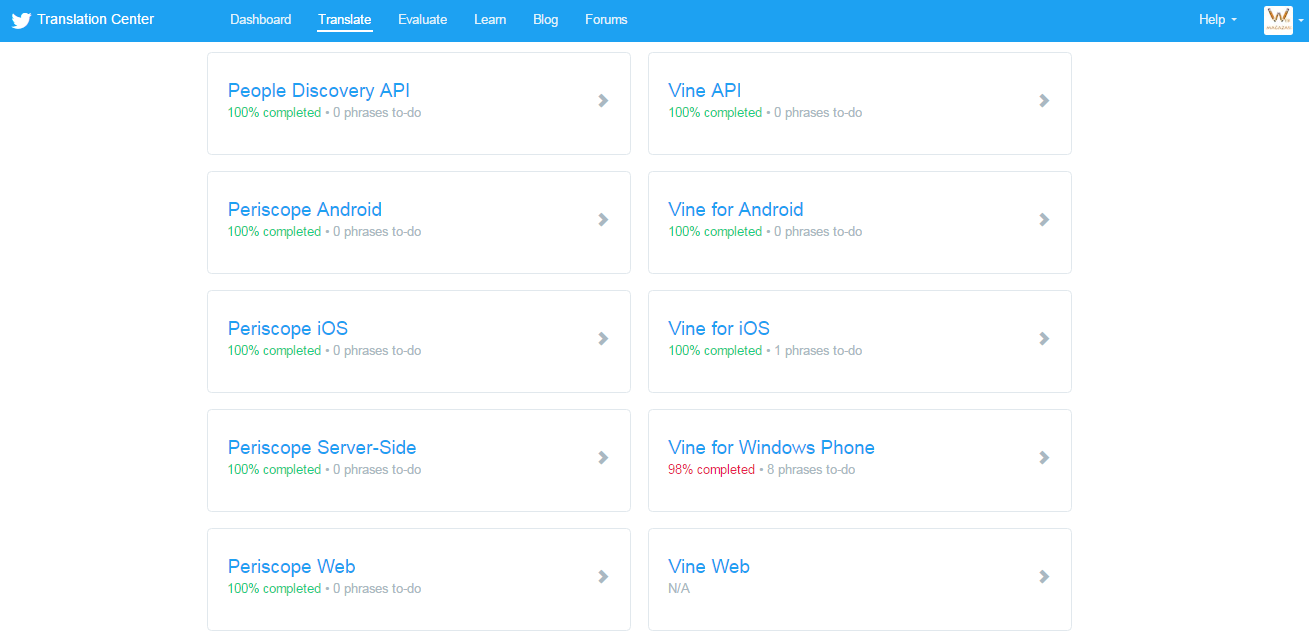Click chevron arrow on Periscope Web card
1309x635 pixels.
click(x=603, y=576)
